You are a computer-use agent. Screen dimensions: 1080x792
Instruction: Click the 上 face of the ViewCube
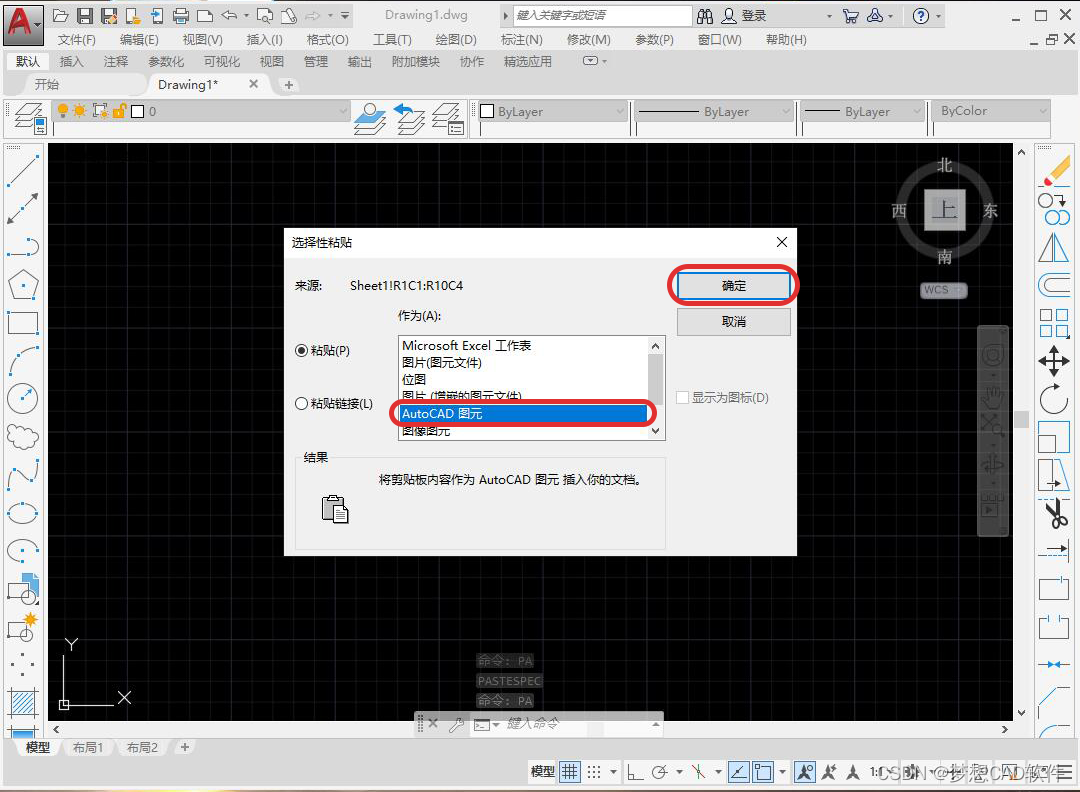[944, 210]
